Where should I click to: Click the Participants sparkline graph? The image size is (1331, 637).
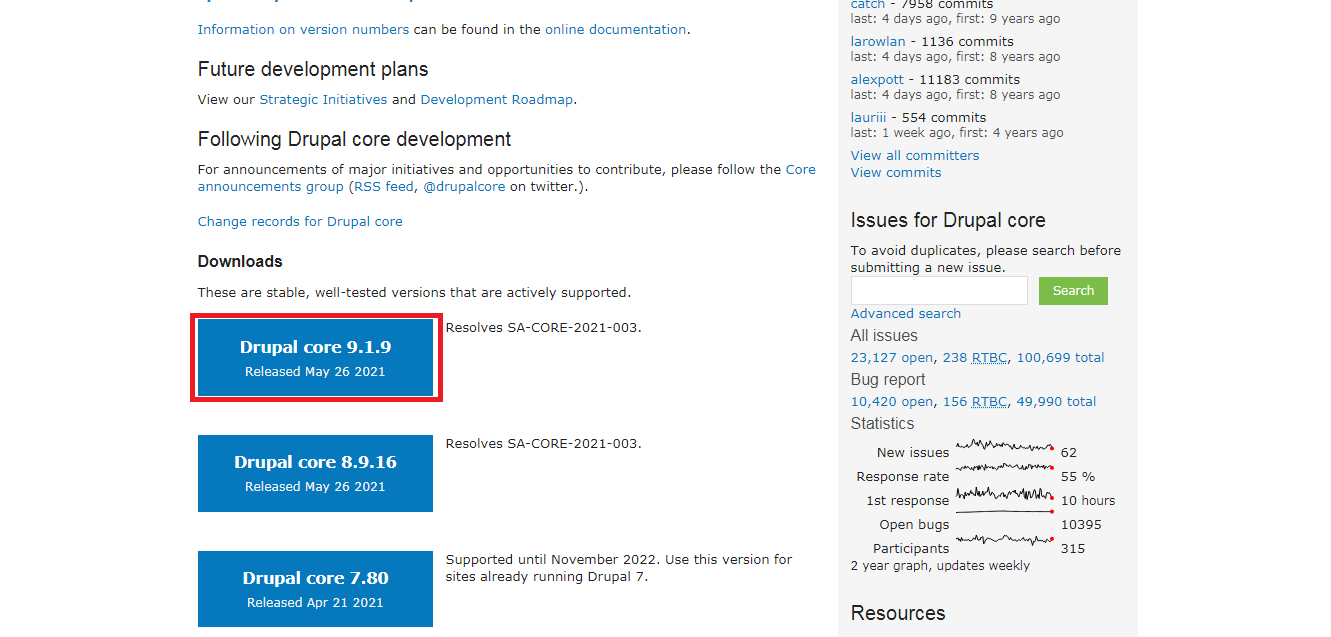1005,541
